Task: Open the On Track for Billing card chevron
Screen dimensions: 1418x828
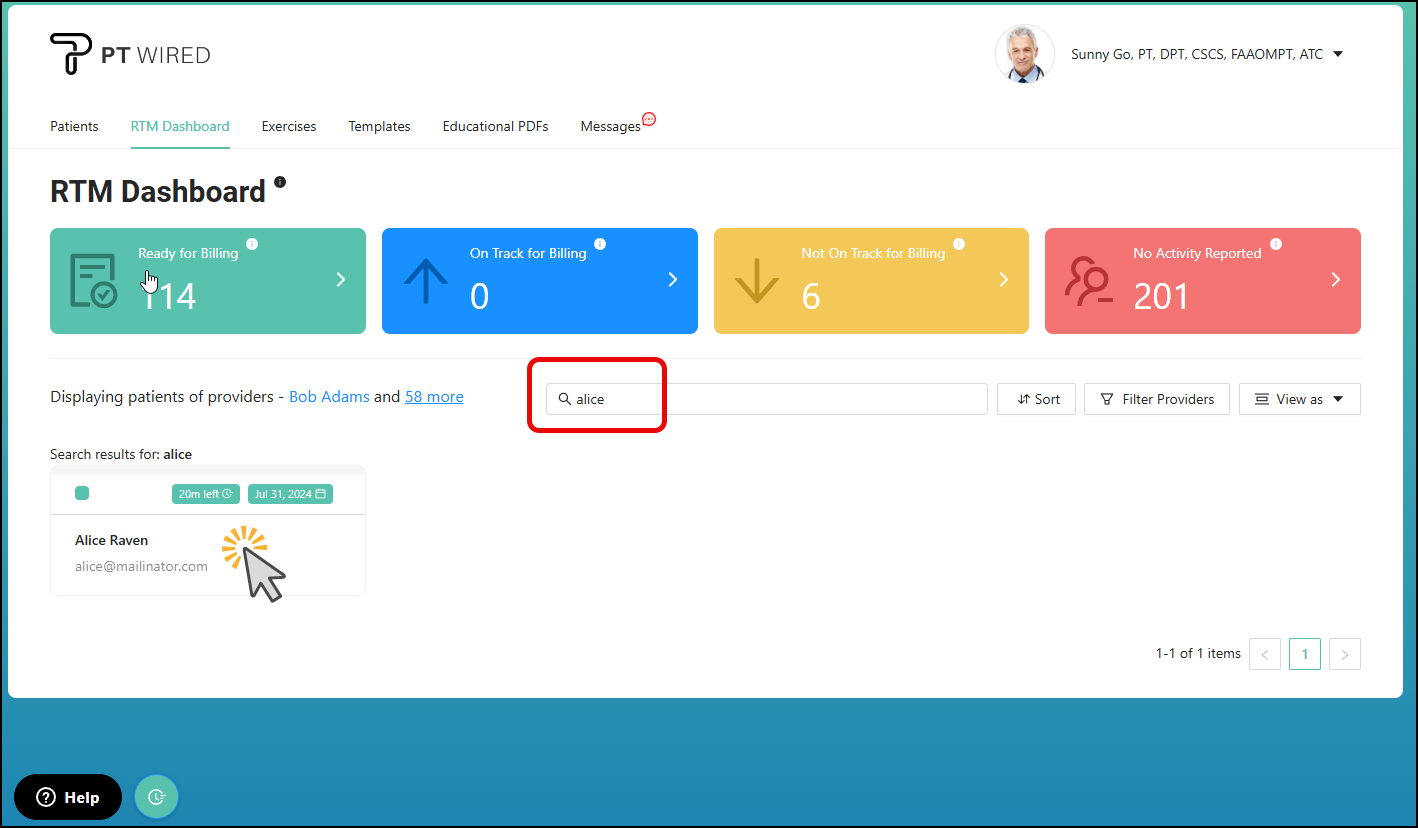Action: [x=672, y=280]
